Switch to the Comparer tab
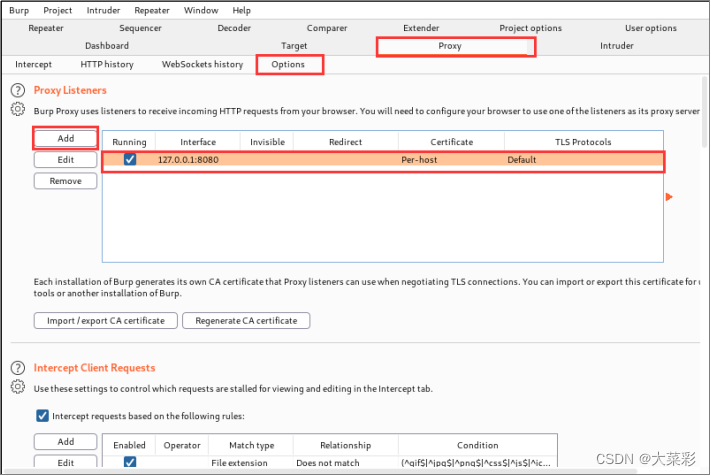The height and width of the screenshot is (476, 711). pyautogui.click(x=327, y=28)
